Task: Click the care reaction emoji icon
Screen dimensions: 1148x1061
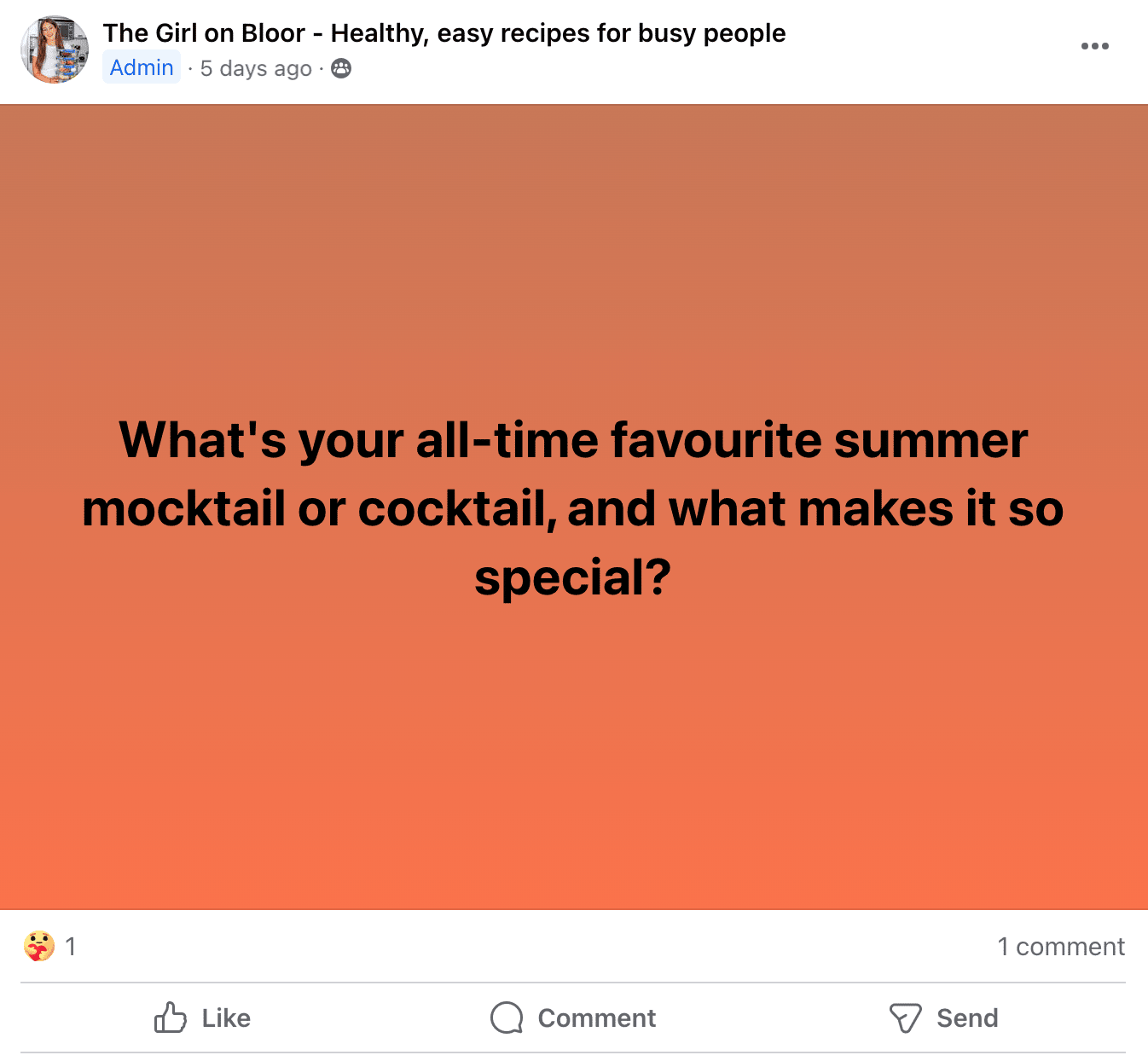Action: point(38,946)
